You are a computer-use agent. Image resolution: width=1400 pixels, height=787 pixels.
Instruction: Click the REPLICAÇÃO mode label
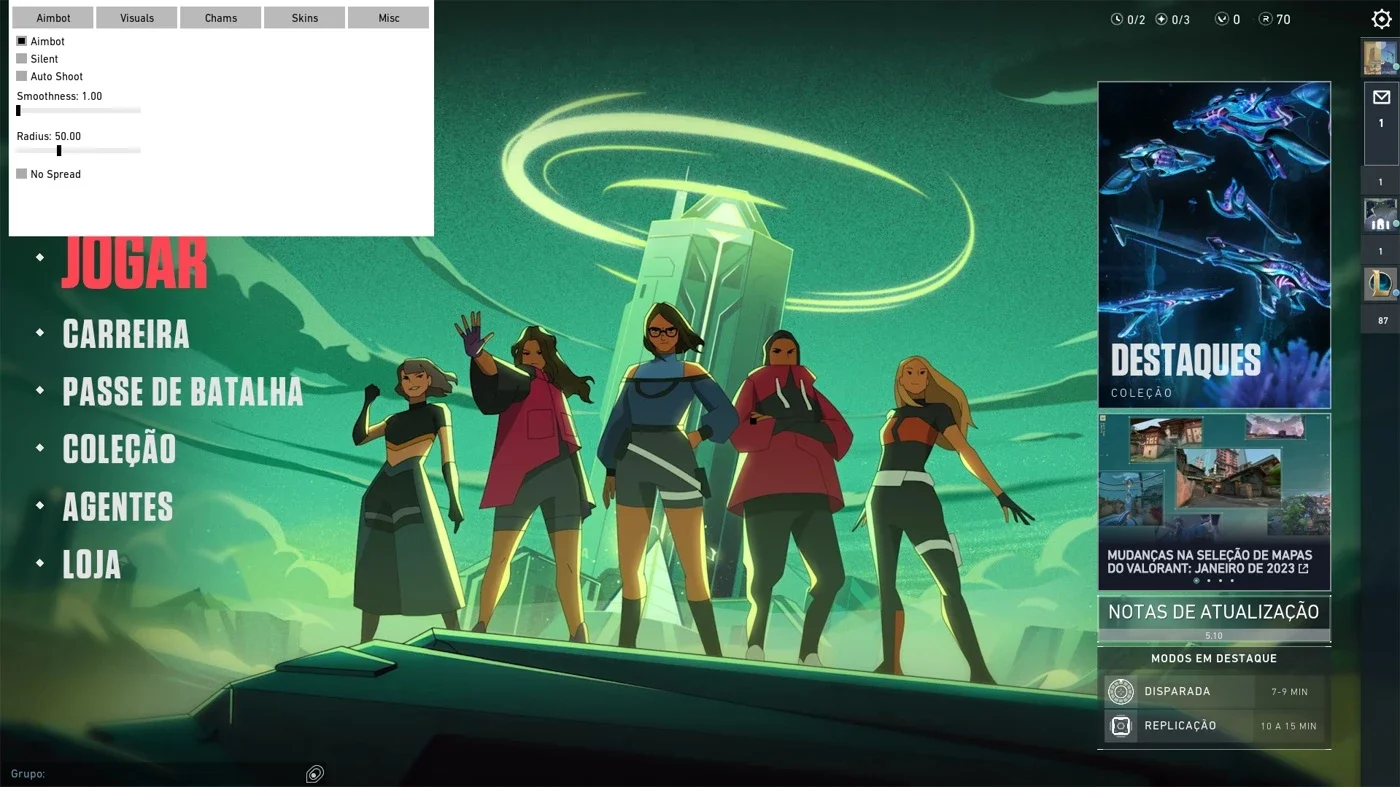click(1180, 726)
